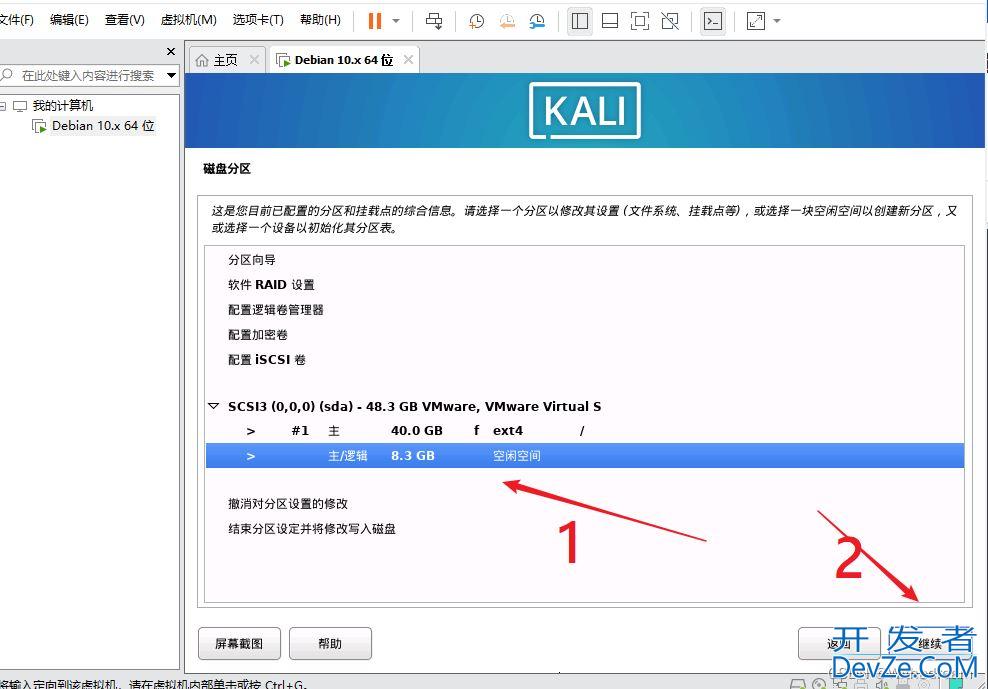Image resolution: width=988 pixels, height=689 pixels.
Task: Select 撤消对分区设置的修改 option
Action: tap(288, 503)
